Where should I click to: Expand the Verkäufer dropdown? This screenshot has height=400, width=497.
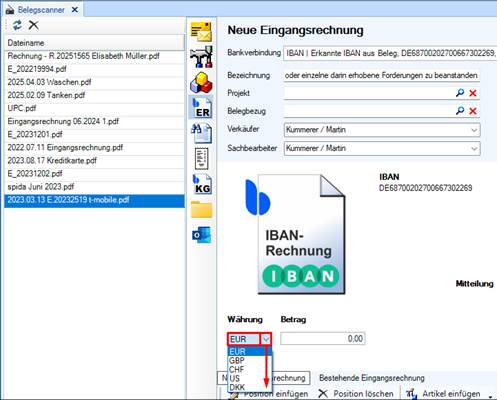pos(474,130)
